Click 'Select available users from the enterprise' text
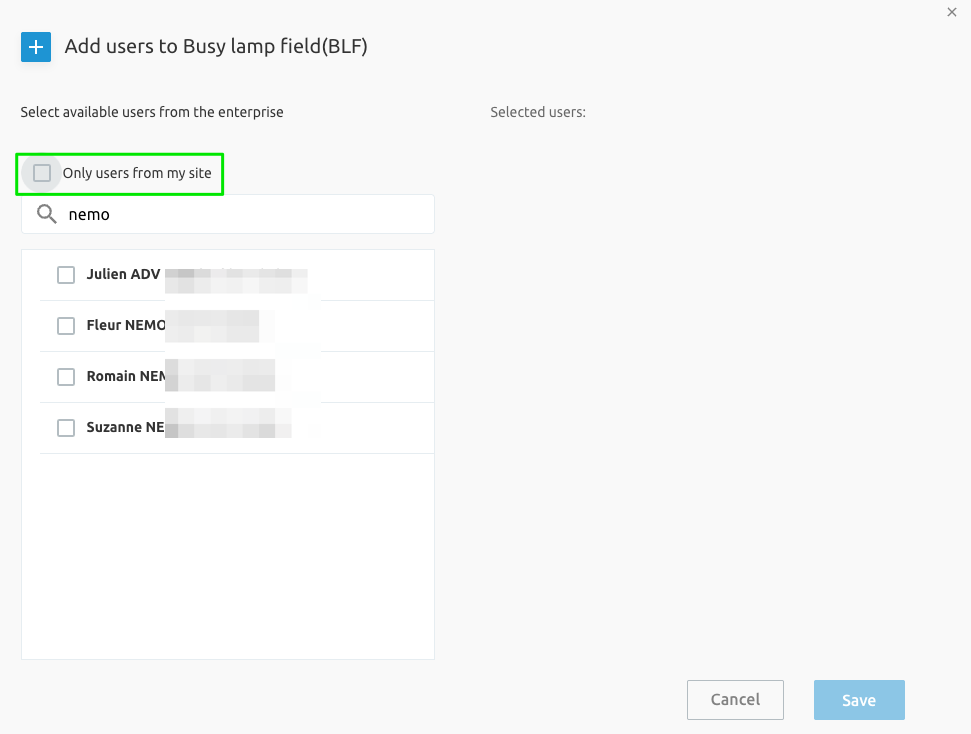The height and width of the screenshot is (734, 971). (x=152, y=112)
